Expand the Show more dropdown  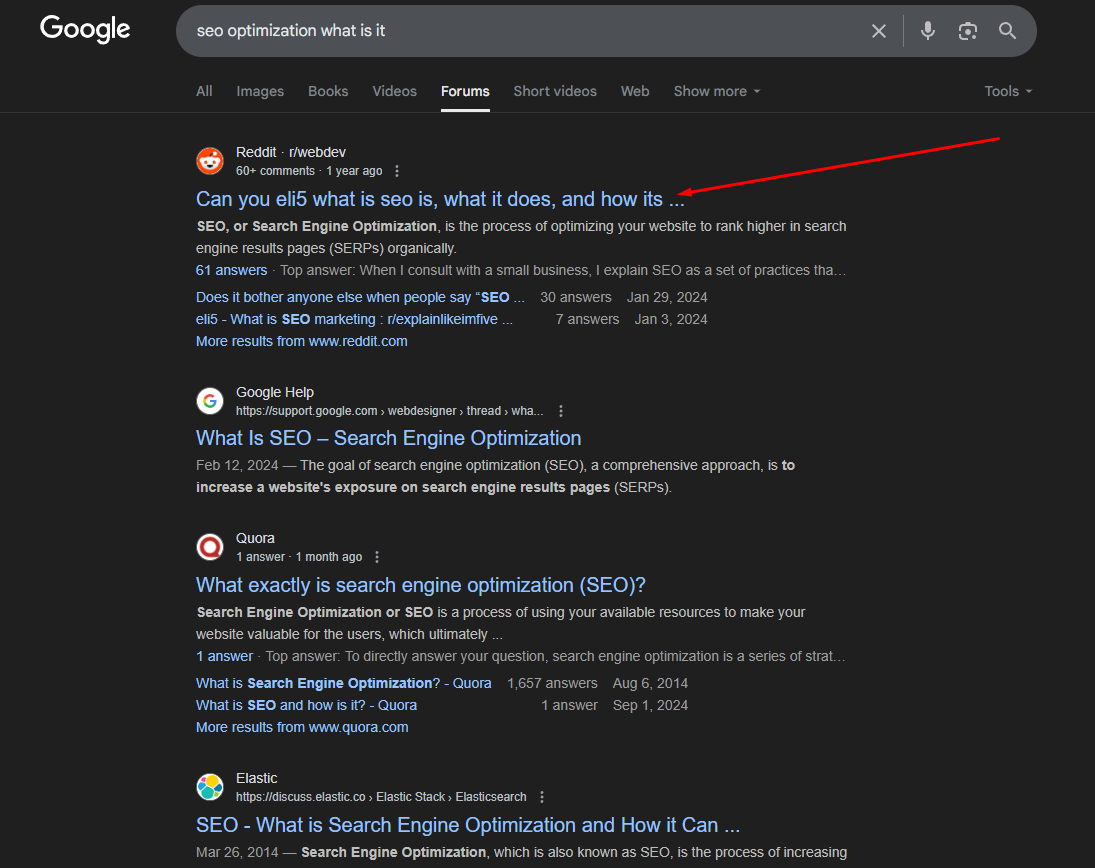716,91
